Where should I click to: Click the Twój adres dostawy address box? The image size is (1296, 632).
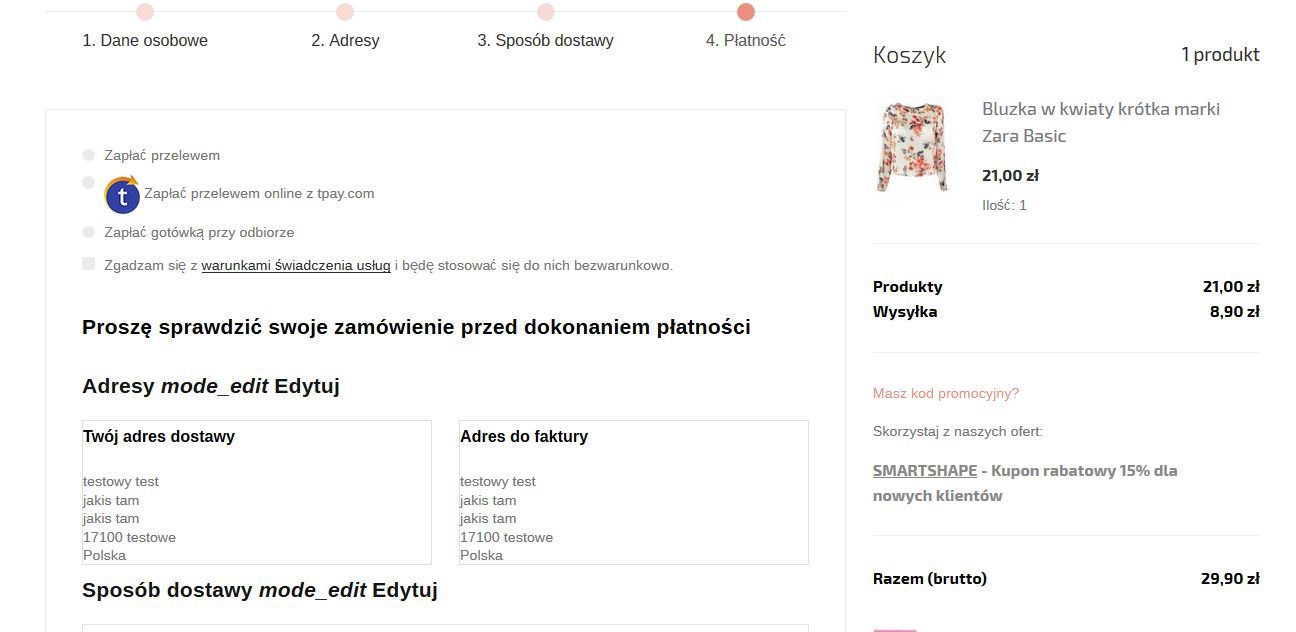(x=256, y=492)
